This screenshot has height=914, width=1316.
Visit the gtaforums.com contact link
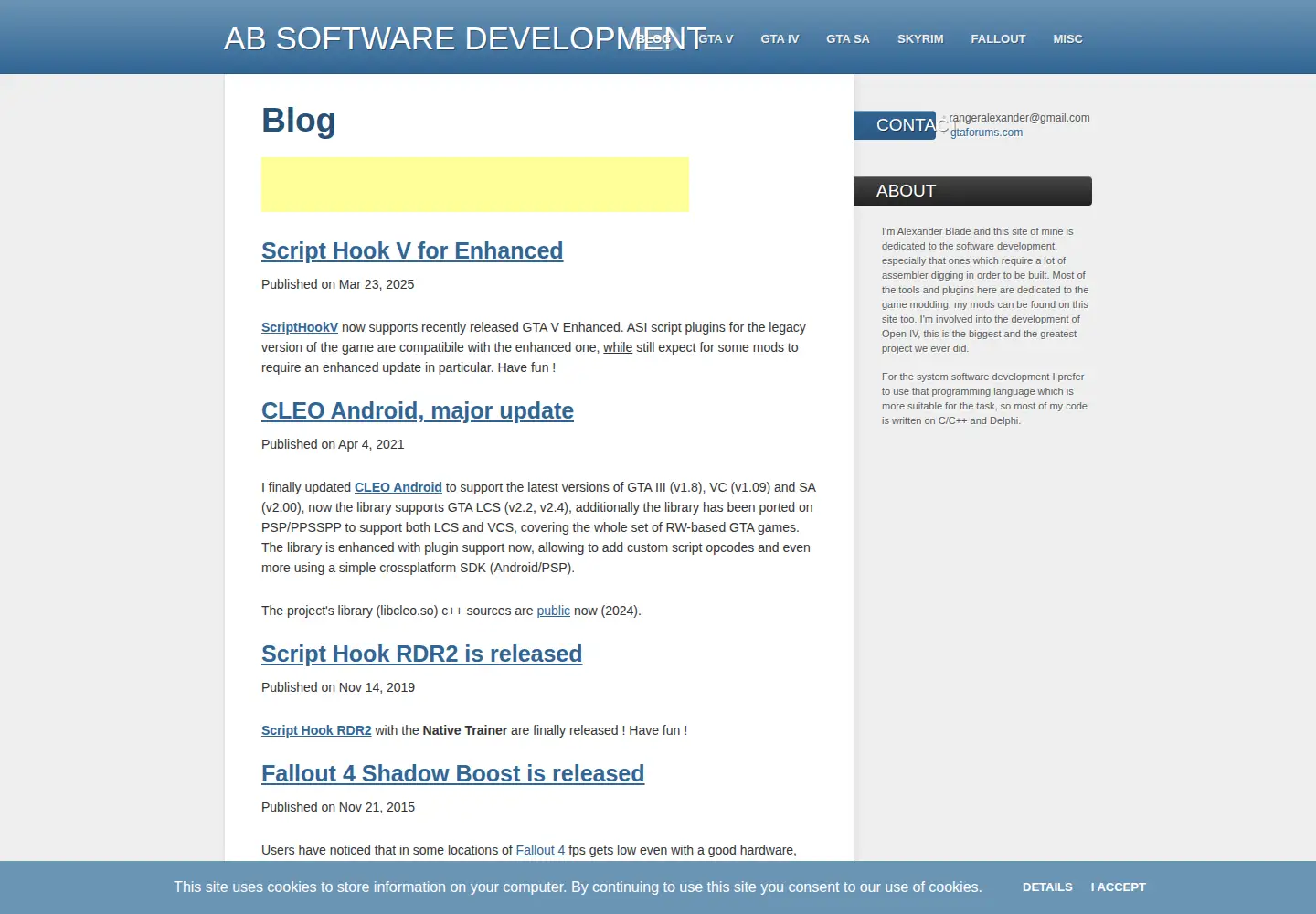point(986,133)
